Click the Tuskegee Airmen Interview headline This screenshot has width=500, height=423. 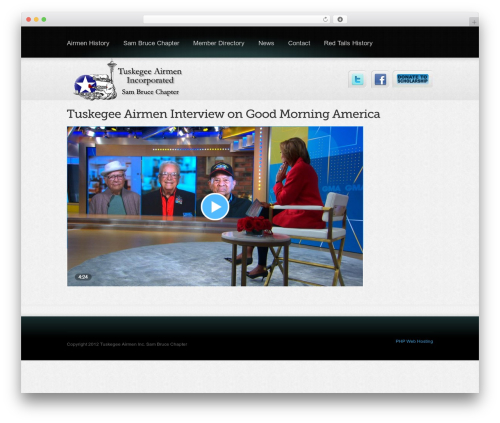coord(223,114)
